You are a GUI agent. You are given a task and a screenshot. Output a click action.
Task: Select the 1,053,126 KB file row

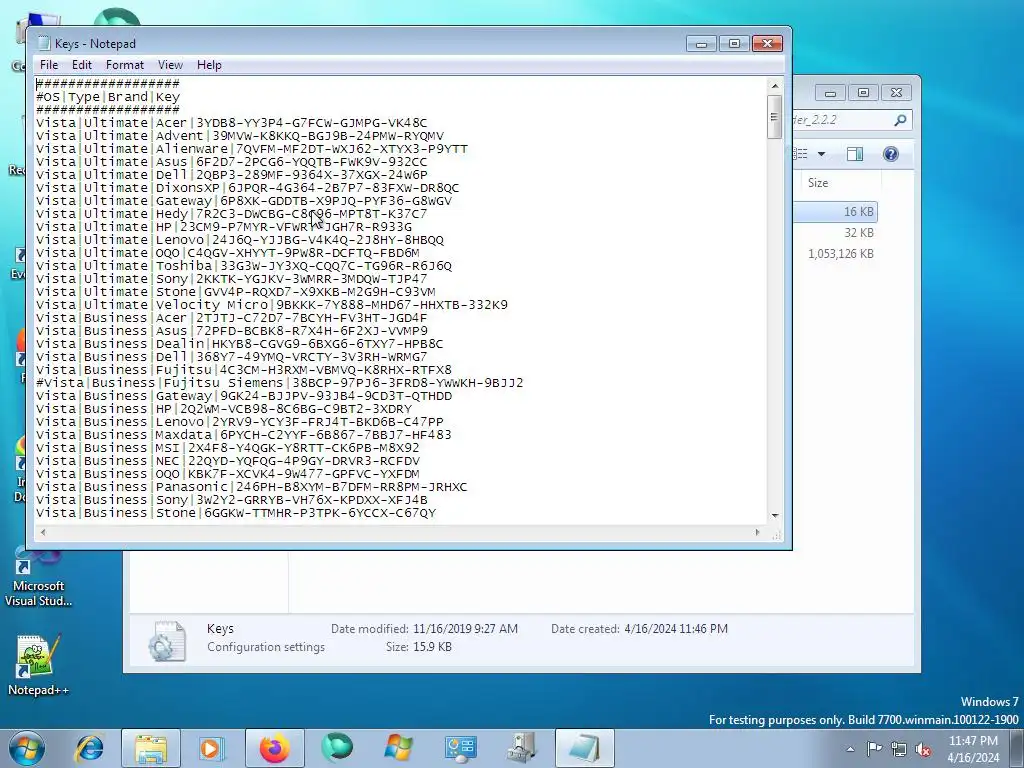point(835,254)
